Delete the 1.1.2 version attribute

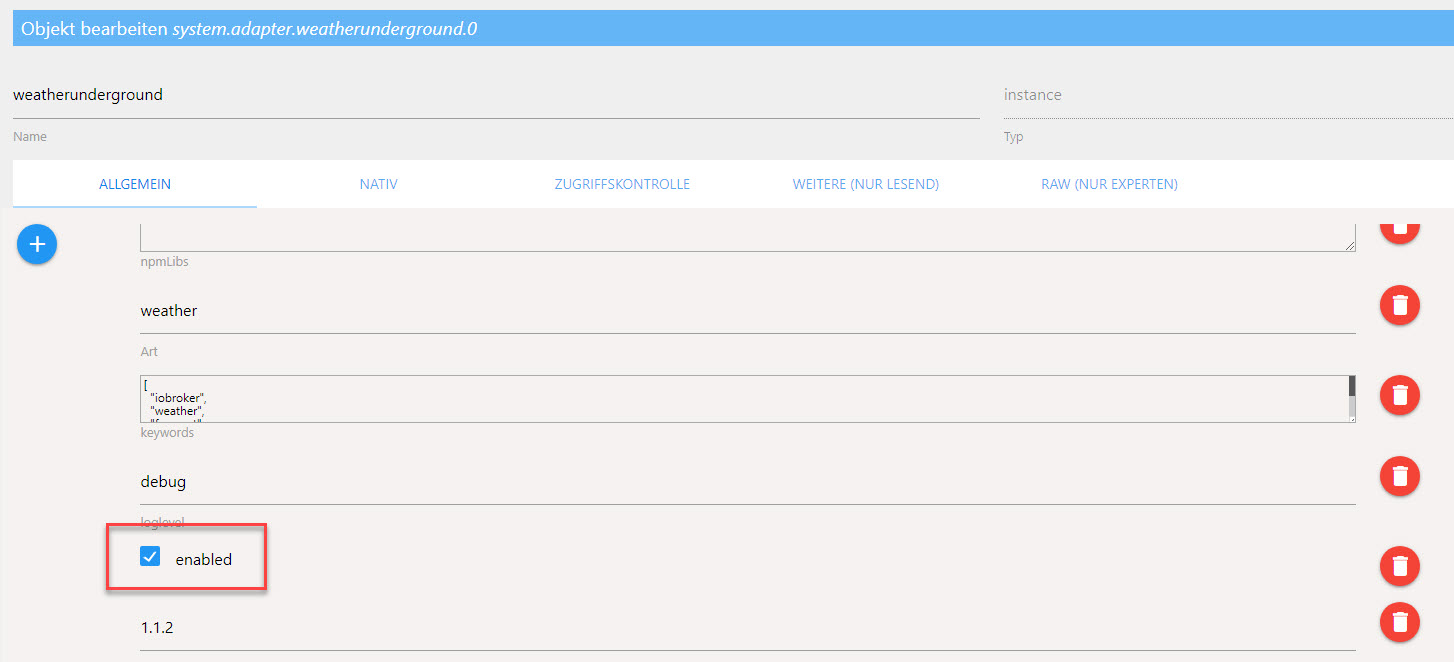tap(1400, 622)
